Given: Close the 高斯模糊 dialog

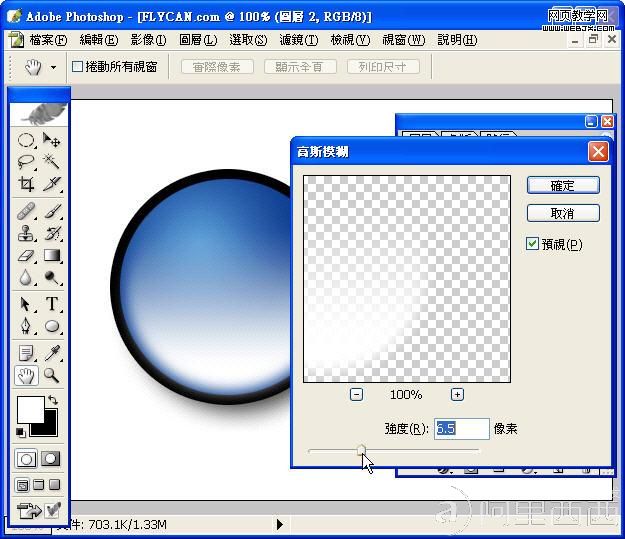Looking at the screenshot, I should tap(598, 152).
